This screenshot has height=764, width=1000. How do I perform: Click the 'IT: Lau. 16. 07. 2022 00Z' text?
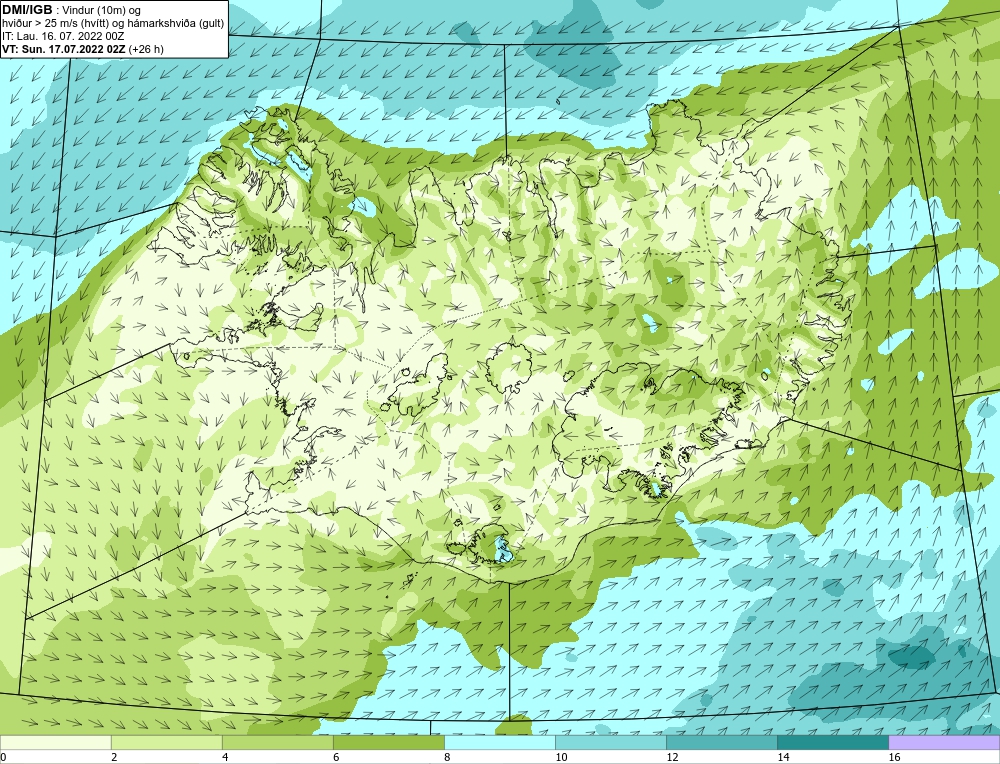pyautogui.click(x=62, y=36)
